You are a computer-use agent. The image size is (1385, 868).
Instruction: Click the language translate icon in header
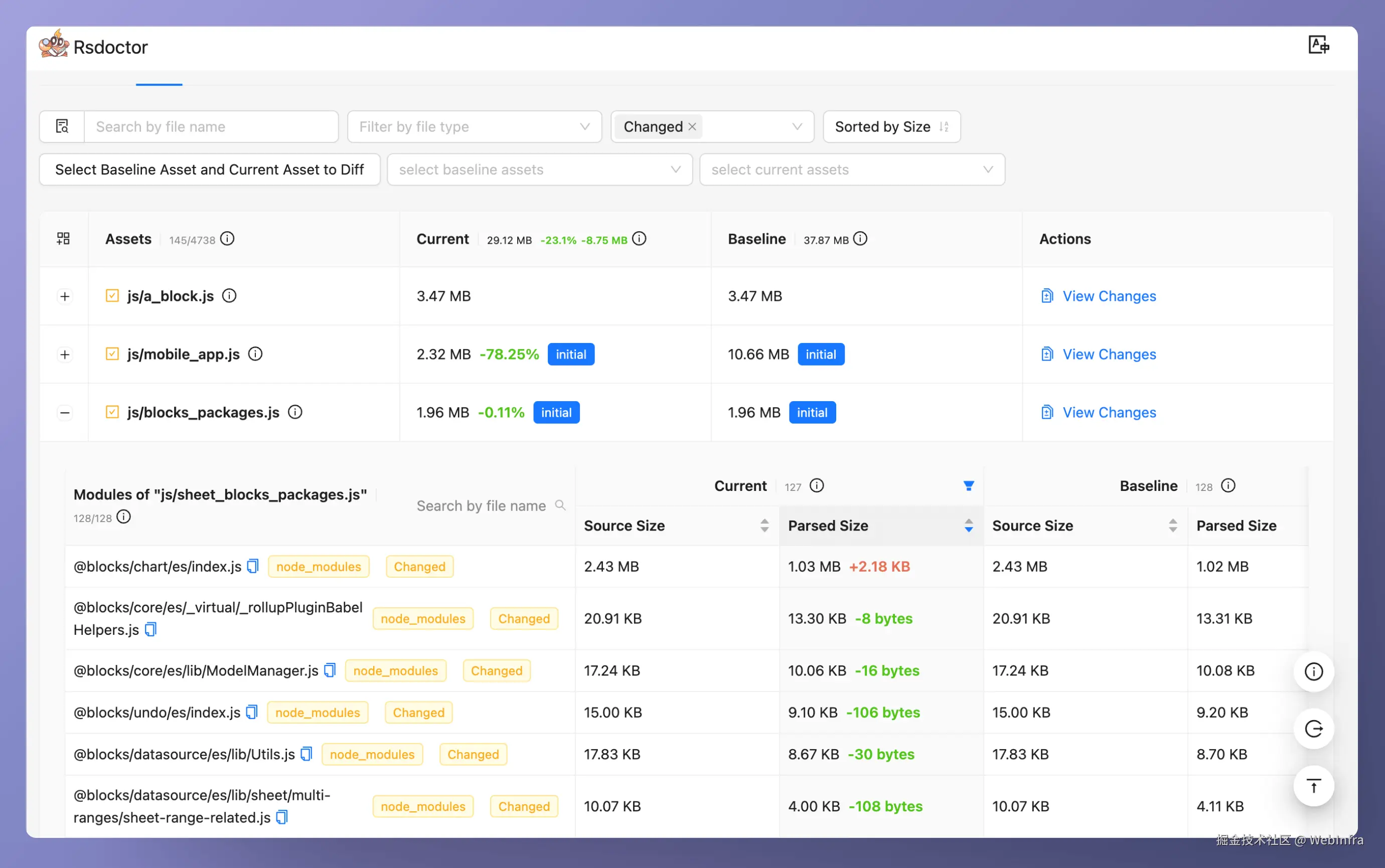click(x=1318, y=45)
